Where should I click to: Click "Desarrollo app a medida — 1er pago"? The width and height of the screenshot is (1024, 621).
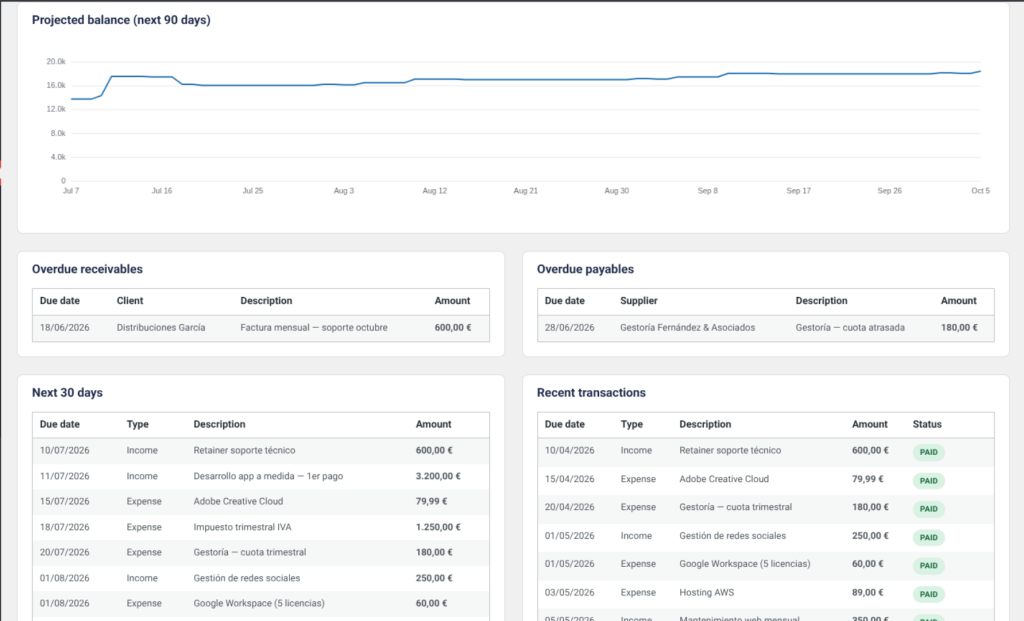pos(268,476)
